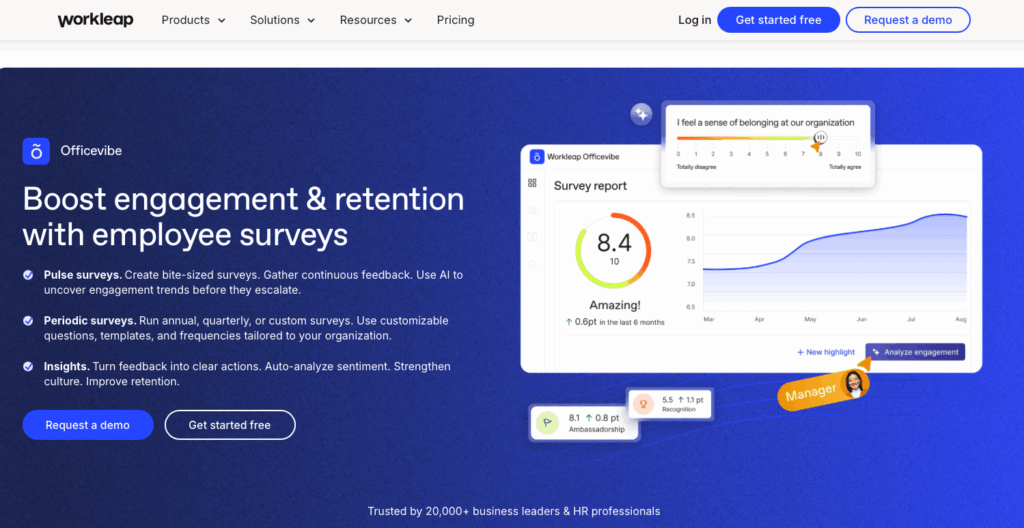Click the Ambassadorship flag icon
Viewport: 1024px width, 528px height.
[x=546, y=423]
